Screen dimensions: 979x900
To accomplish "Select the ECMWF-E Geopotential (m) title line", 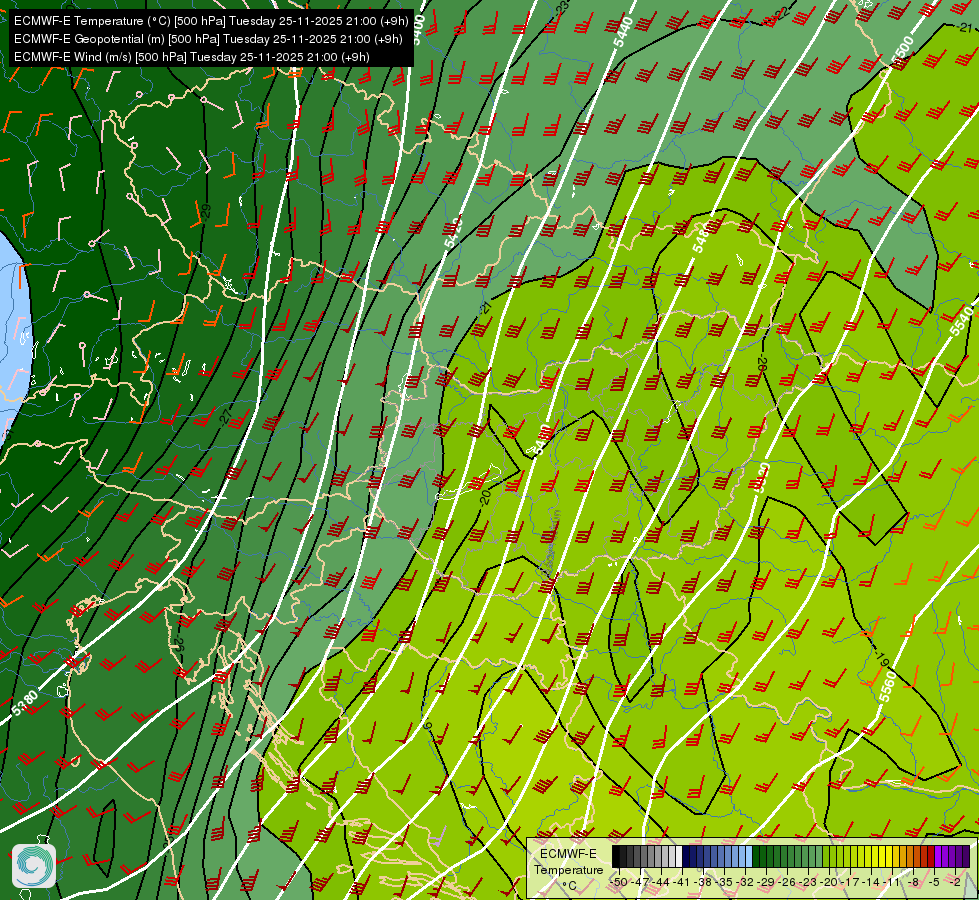I will pos(208,39).
